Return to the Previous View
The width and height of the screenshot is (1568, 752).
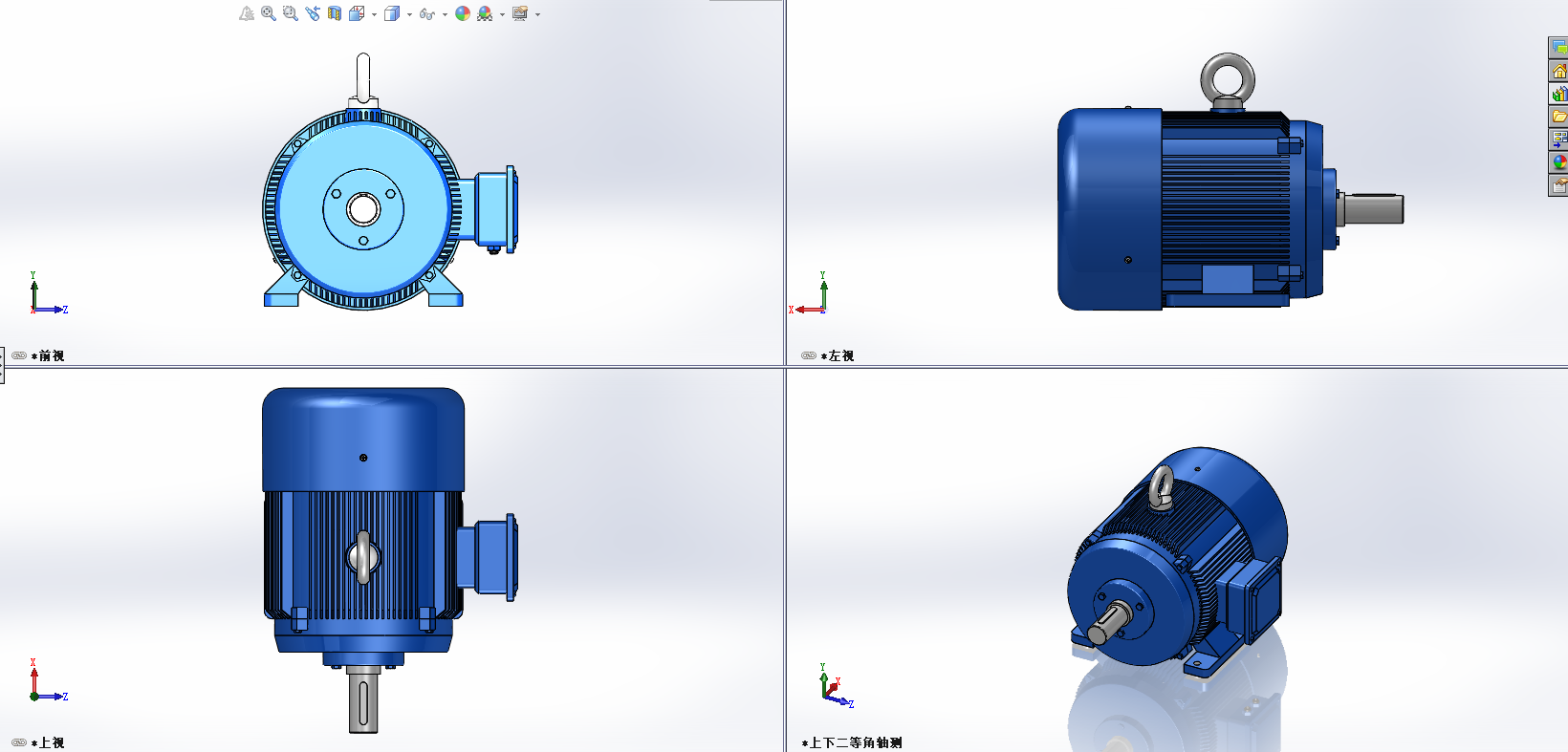pos(313,13)
